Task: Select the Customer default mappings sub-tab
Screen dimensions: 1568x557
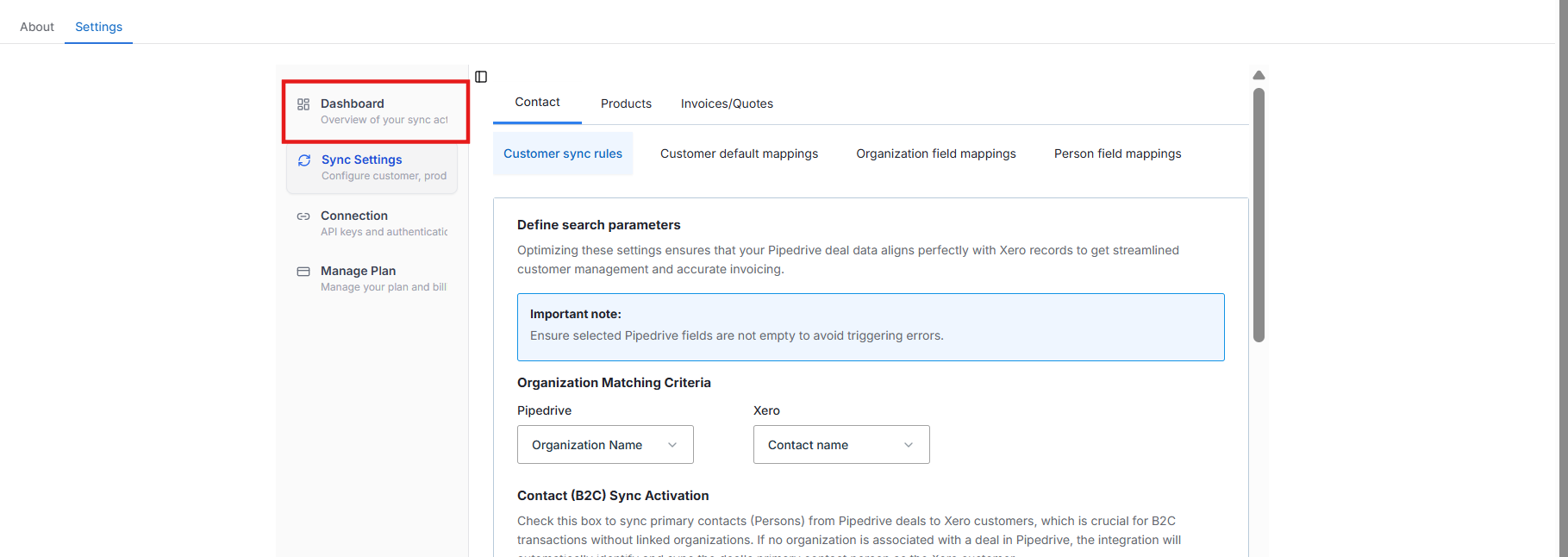Action: click(x=739, y=153)
